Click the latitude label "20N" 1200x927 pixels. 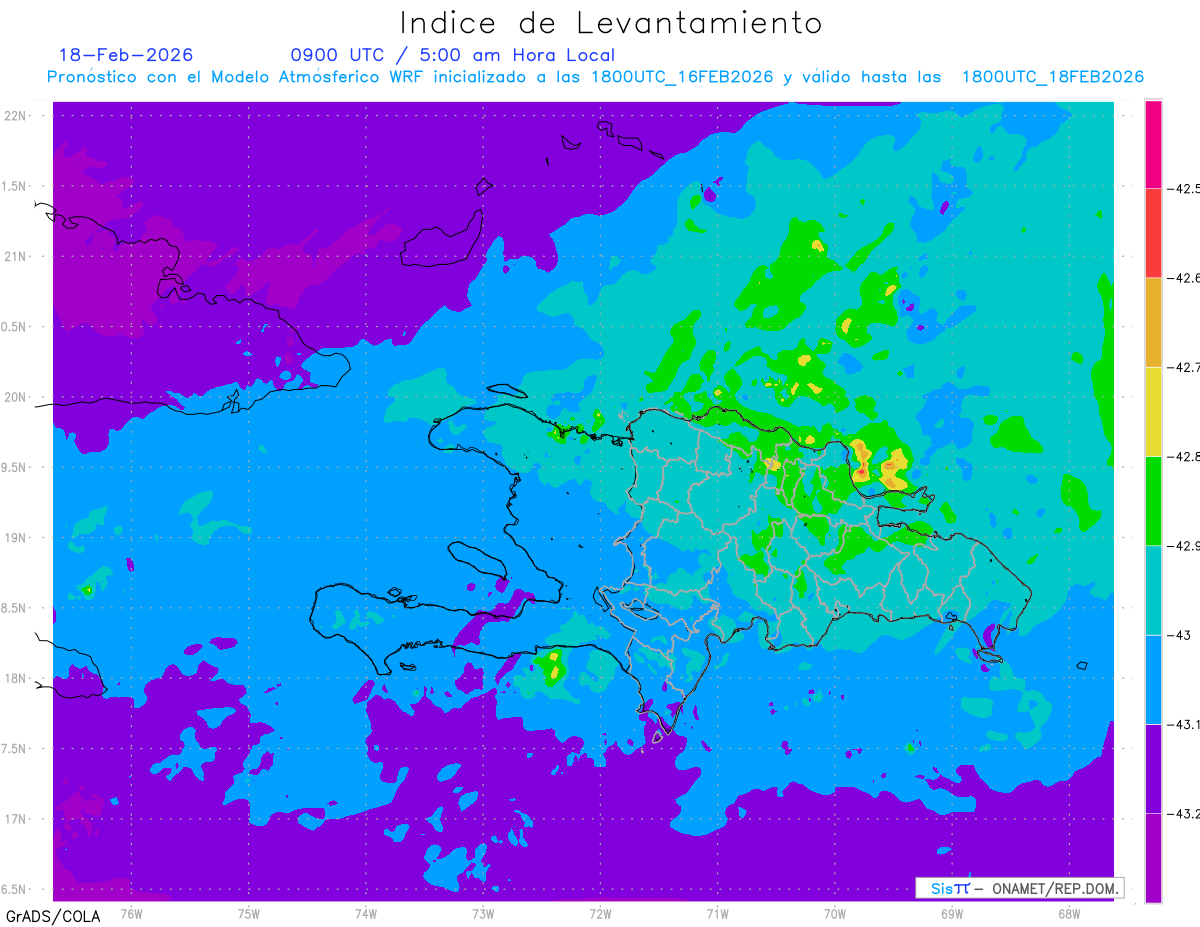point(17,397)
